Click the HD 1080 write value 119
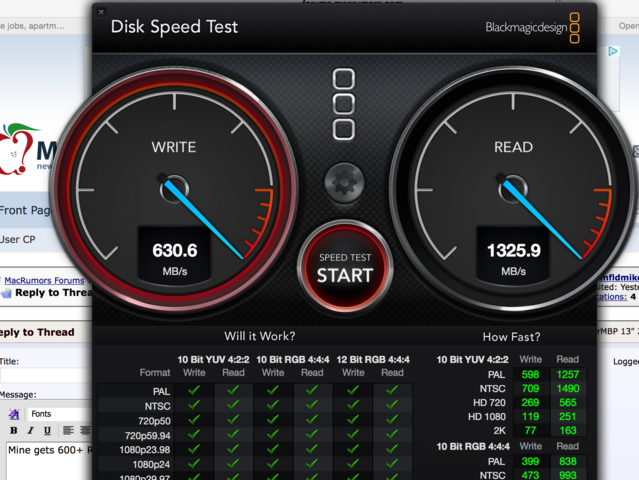This screenshot has height=480, width=639. 530,416
